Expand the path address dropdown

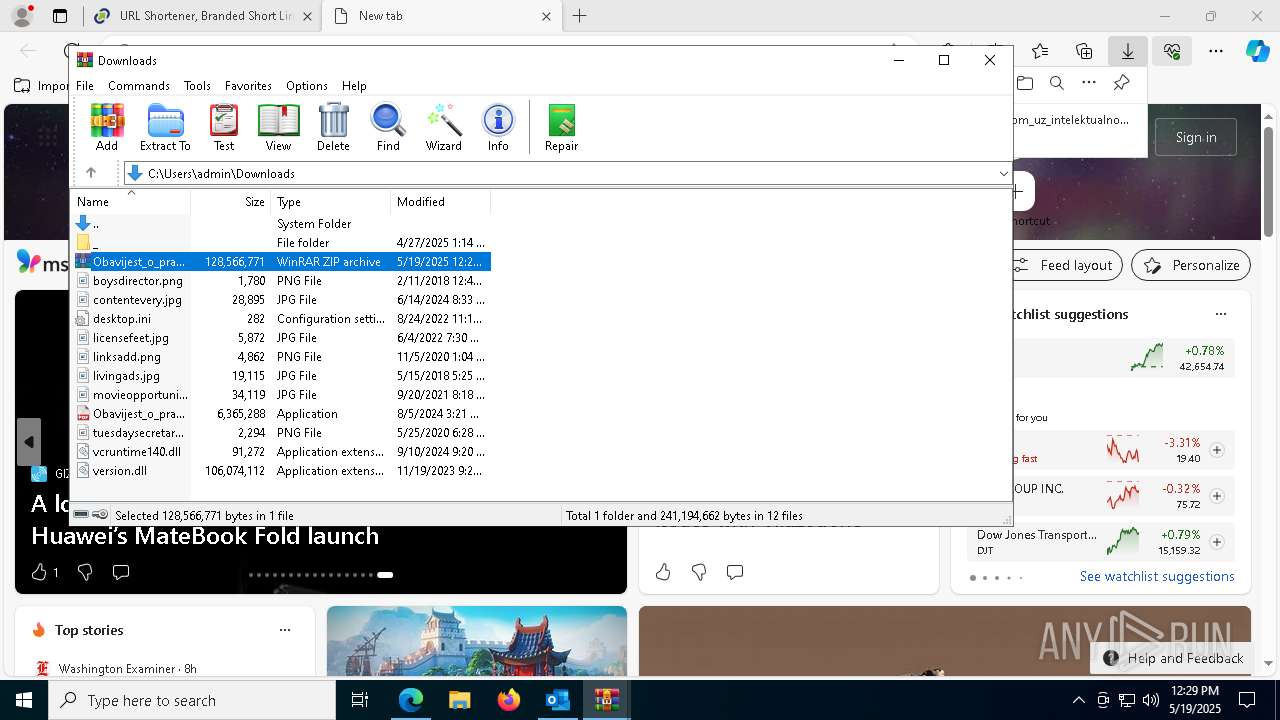point(1003,174)
